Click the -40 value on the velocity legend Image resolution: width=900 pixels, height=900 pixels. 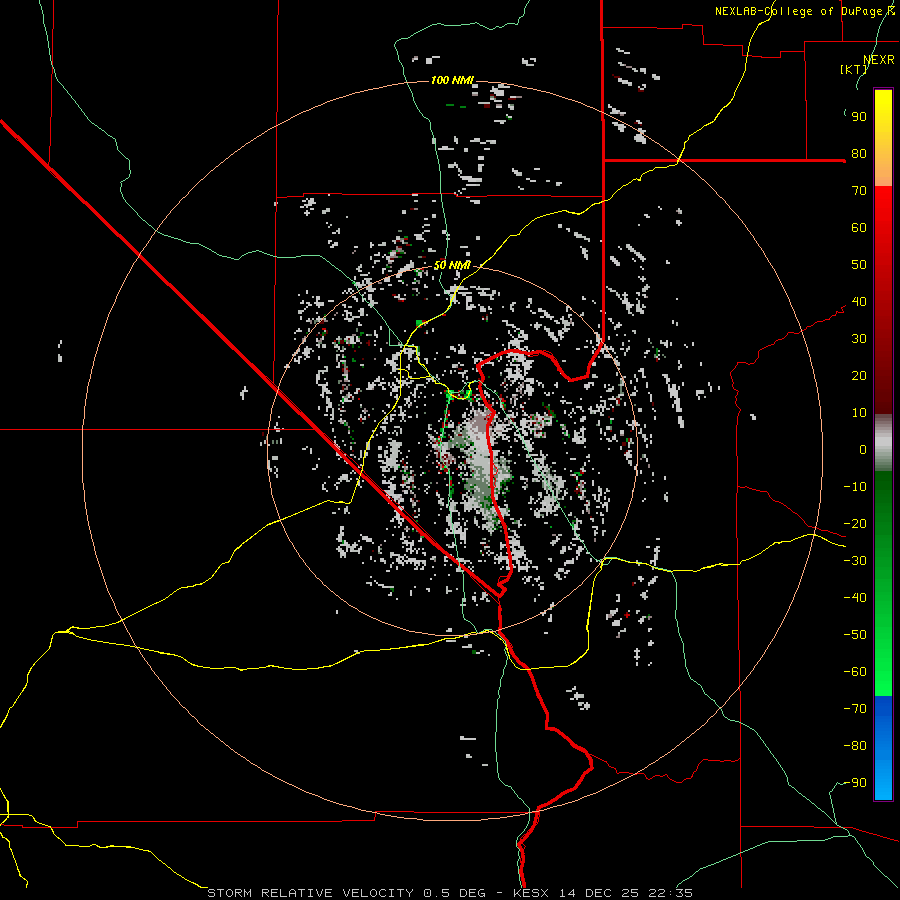pos(855,598)
